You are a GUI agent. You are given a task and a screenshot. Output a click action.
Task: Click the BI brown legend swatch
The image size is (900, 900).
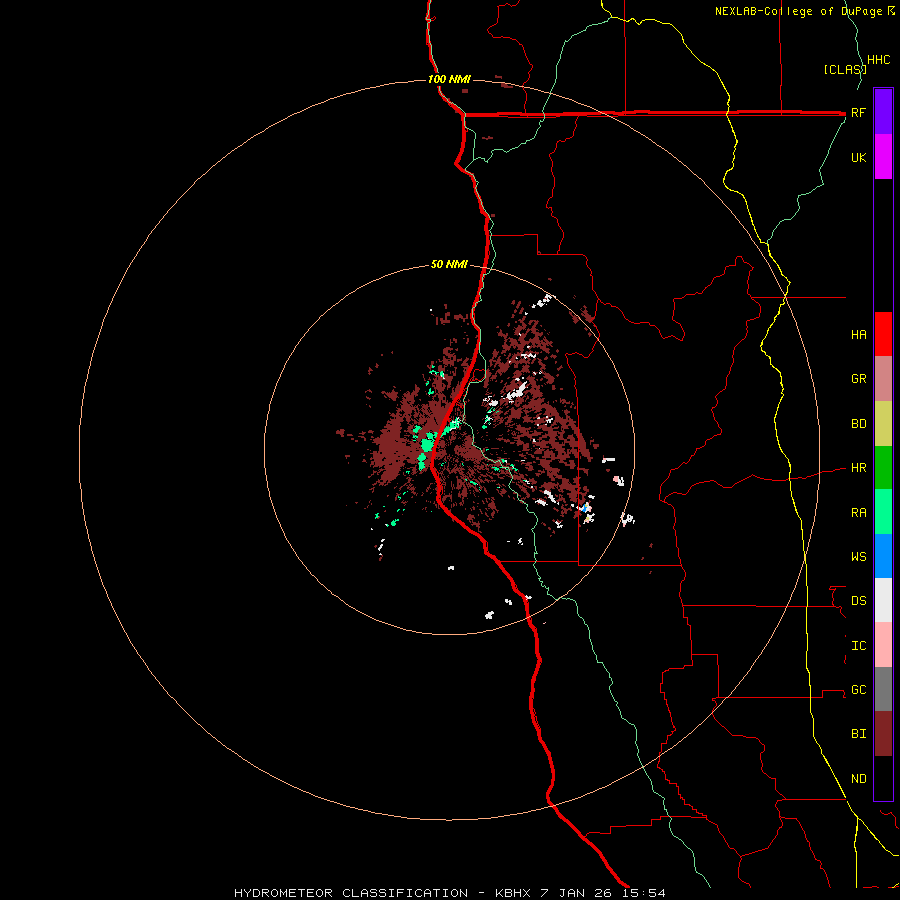click(x=883, y=734)
